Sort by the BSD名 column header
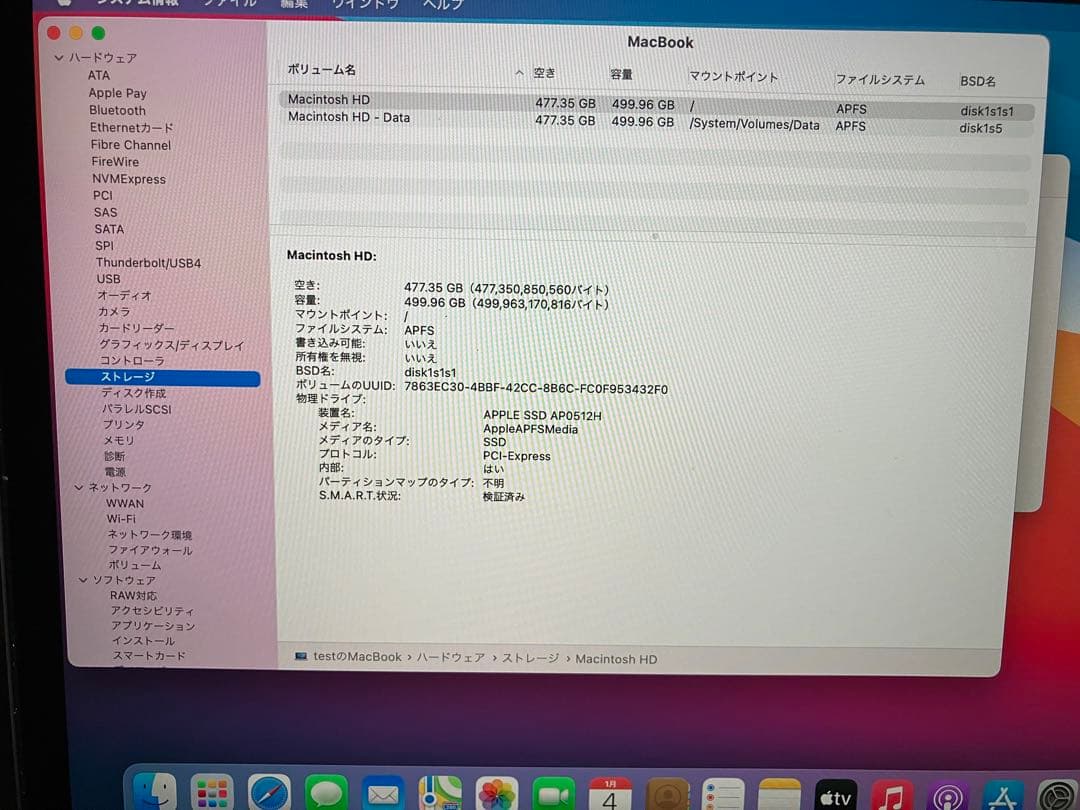 click(978, 81)
